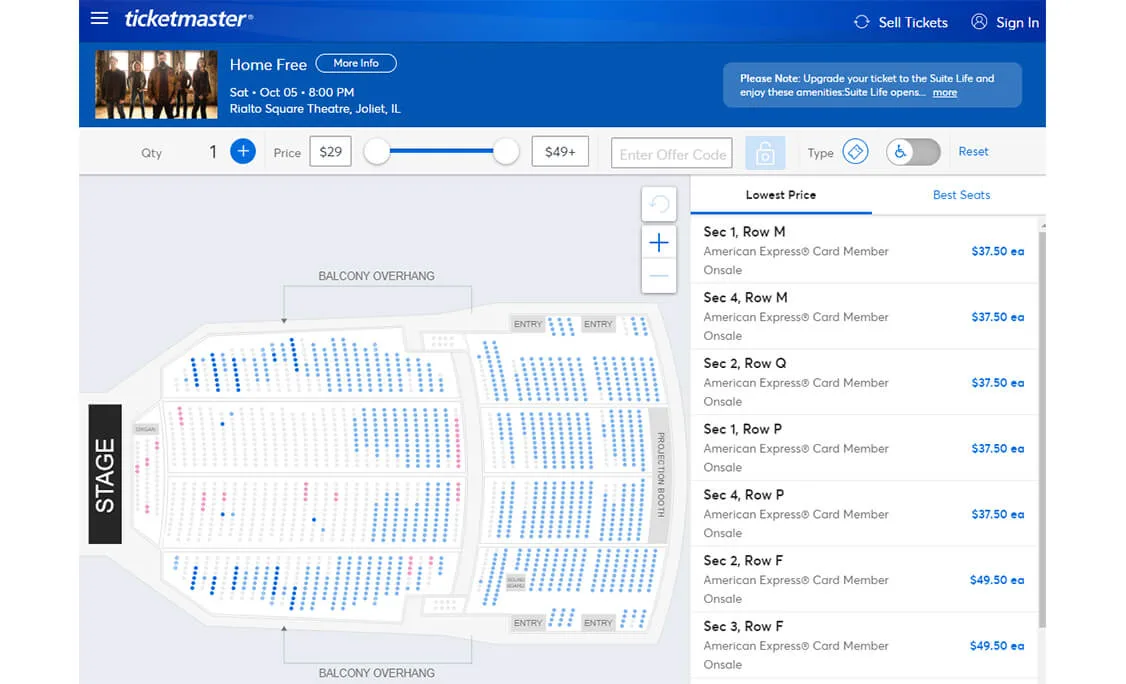This screenshot has height=684, width=1126.
Task: Select the Lowest Price tab
Action: (x=780, y=195)
